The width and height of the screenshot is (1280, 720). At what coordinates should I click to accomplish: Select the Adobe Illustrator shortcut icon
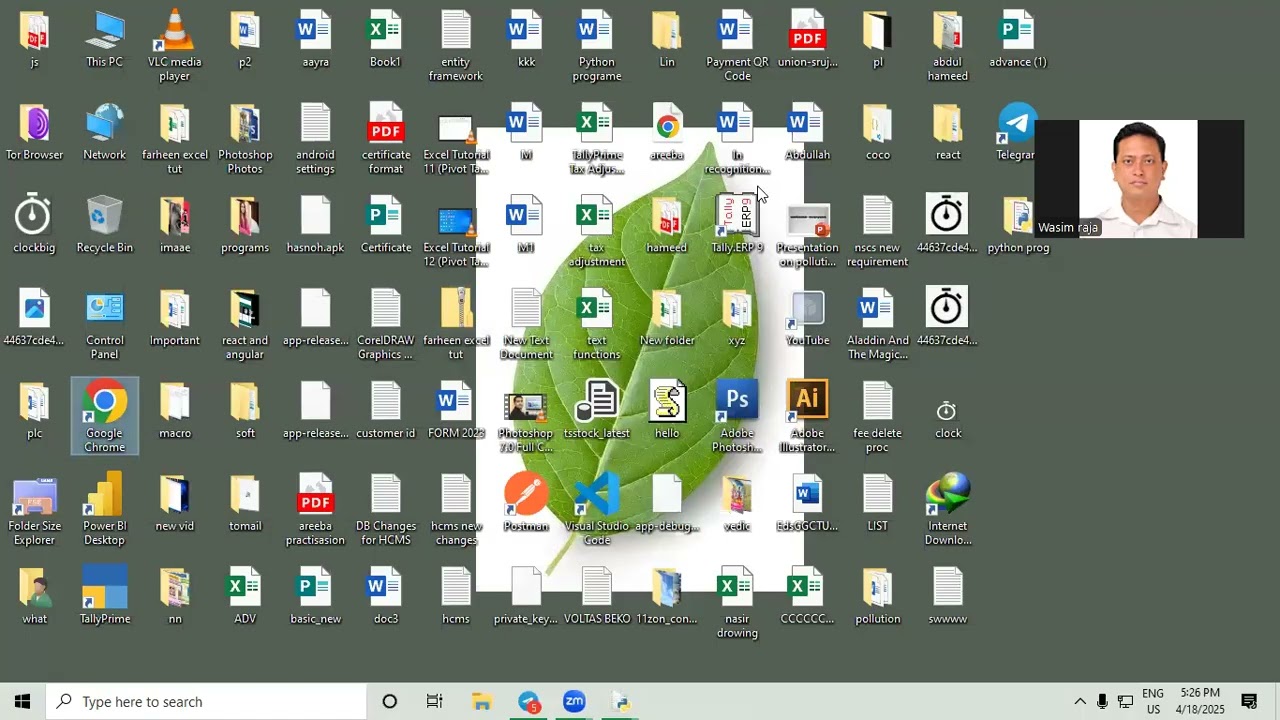click(807, 417)
